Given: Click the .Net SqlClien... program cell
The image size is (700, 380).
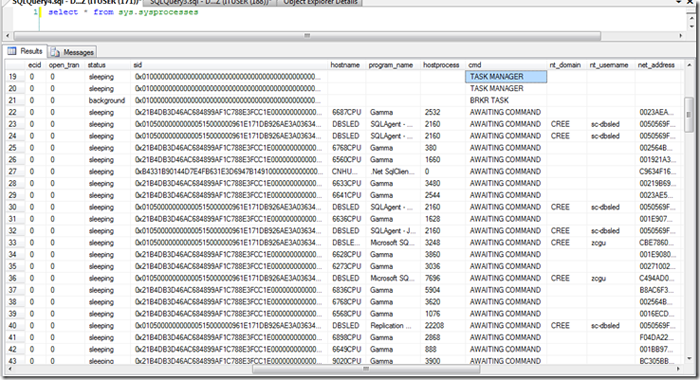Looking at the screenshot, I should point(393,171).
